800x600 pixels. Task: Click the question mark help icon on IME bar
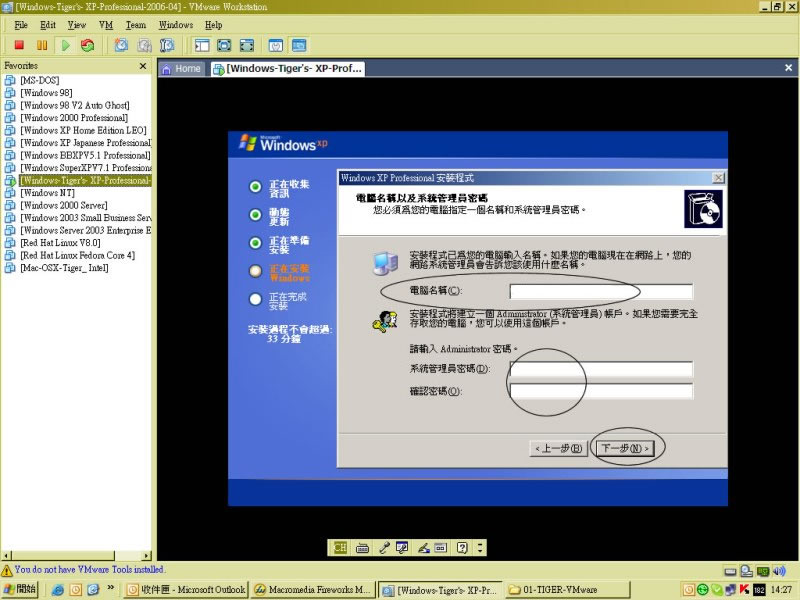462,548
